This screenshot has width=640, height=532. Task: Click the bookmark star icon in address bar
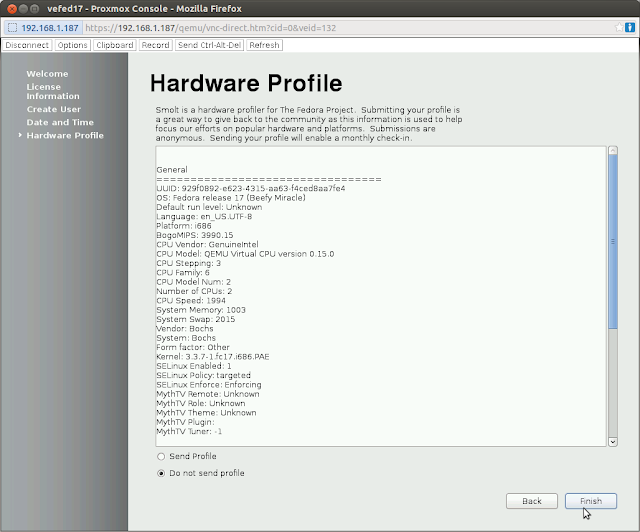coord(619,27)
